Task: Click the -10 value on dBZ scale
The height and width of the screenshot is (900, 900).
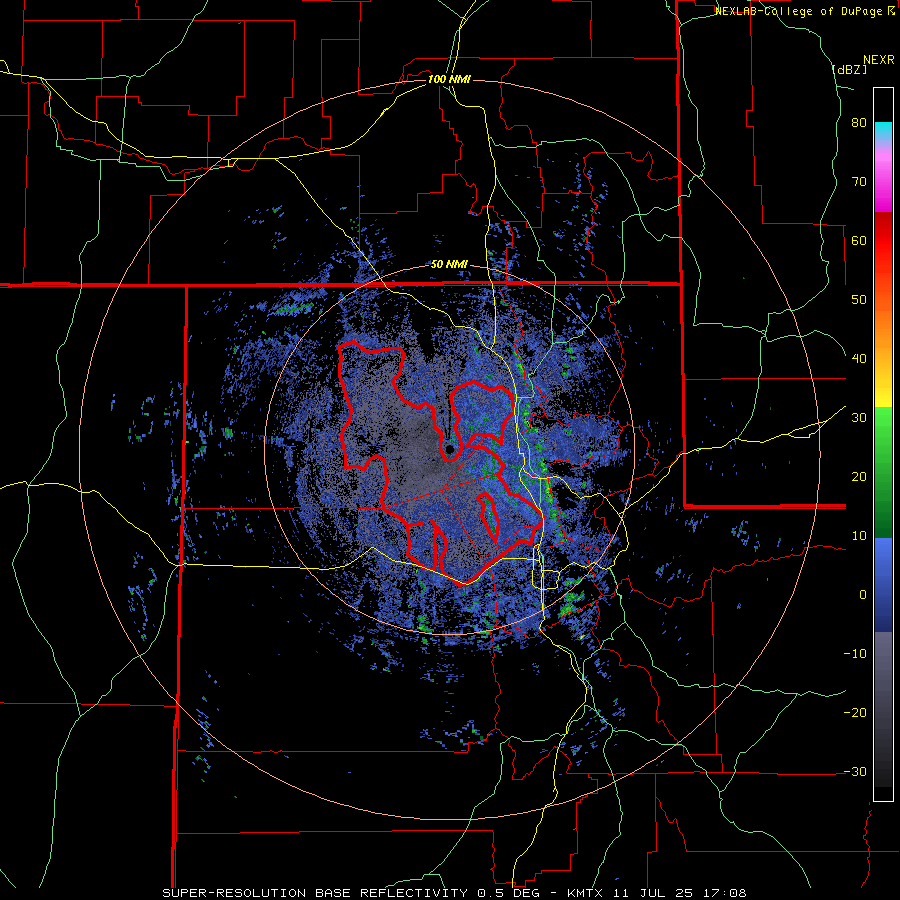Action: click(x=855, y=654)
